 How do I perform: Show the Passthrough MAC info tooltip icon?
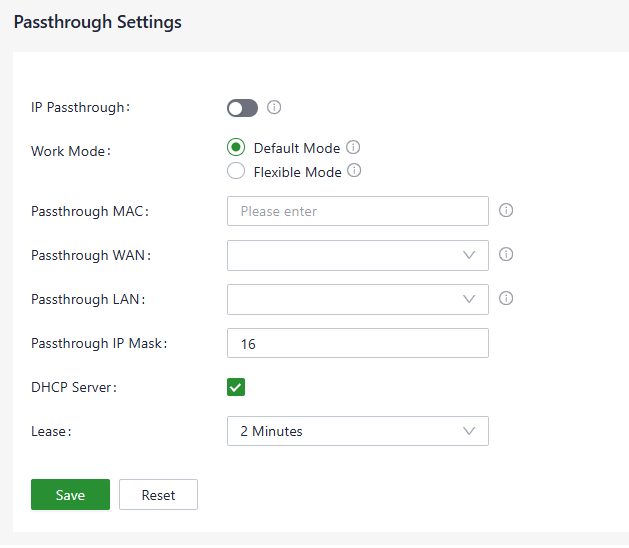coord(506,211)
